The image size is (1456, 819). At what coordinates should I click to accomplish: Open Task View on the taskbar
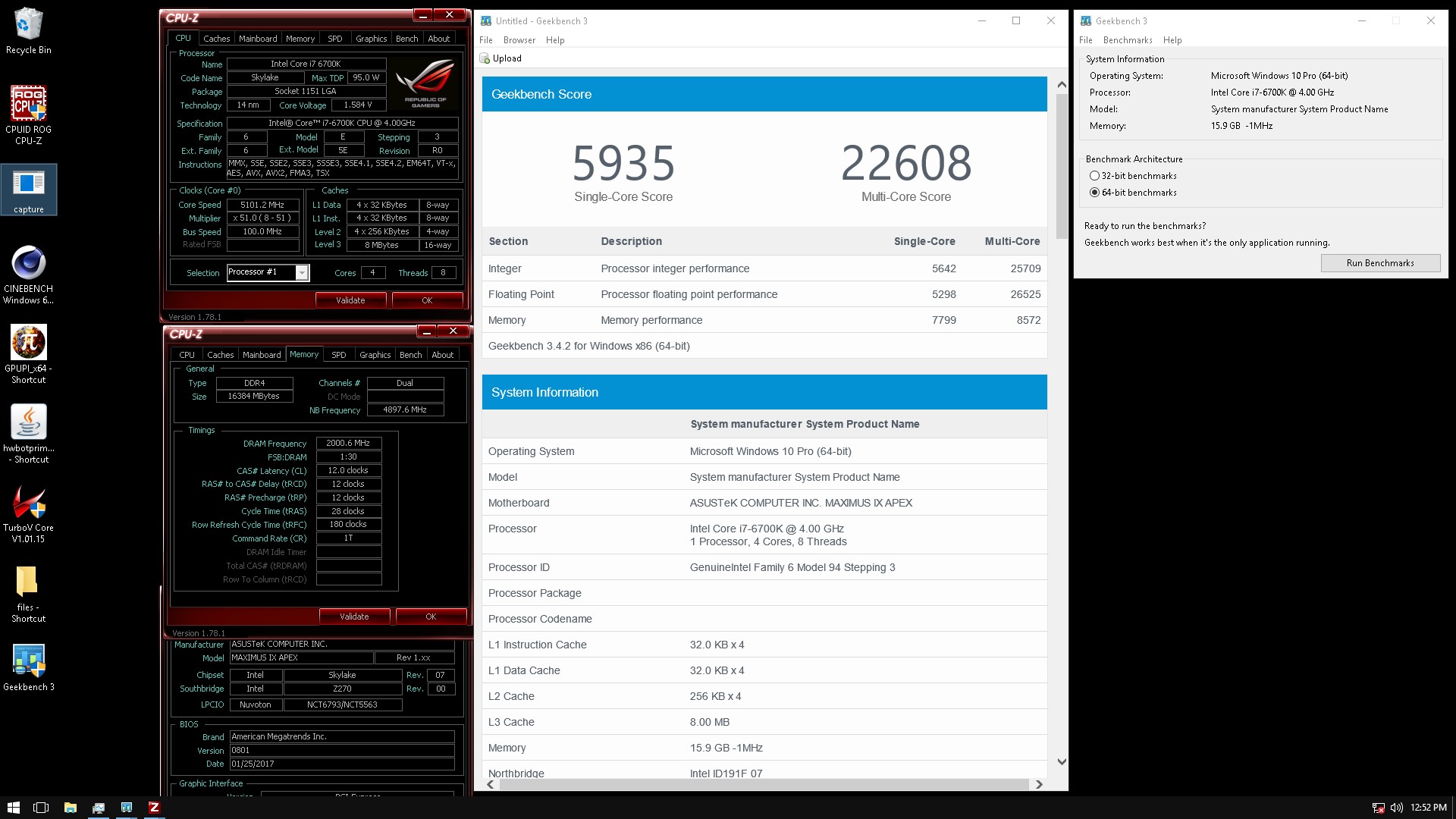41,808
